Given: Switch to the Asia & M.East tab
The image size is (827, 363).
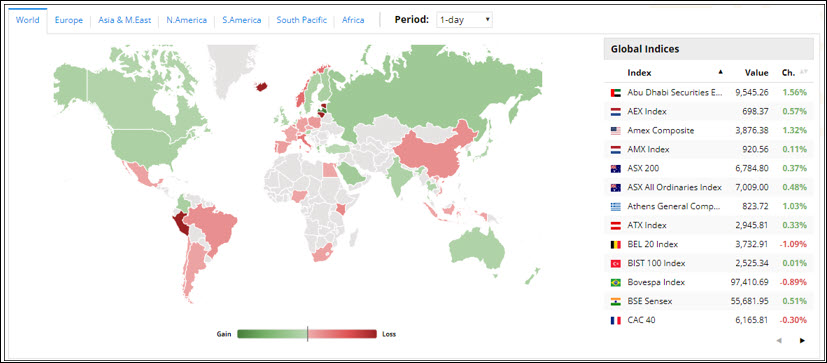Looking at the screenshot, I should (x=124, y=20).
